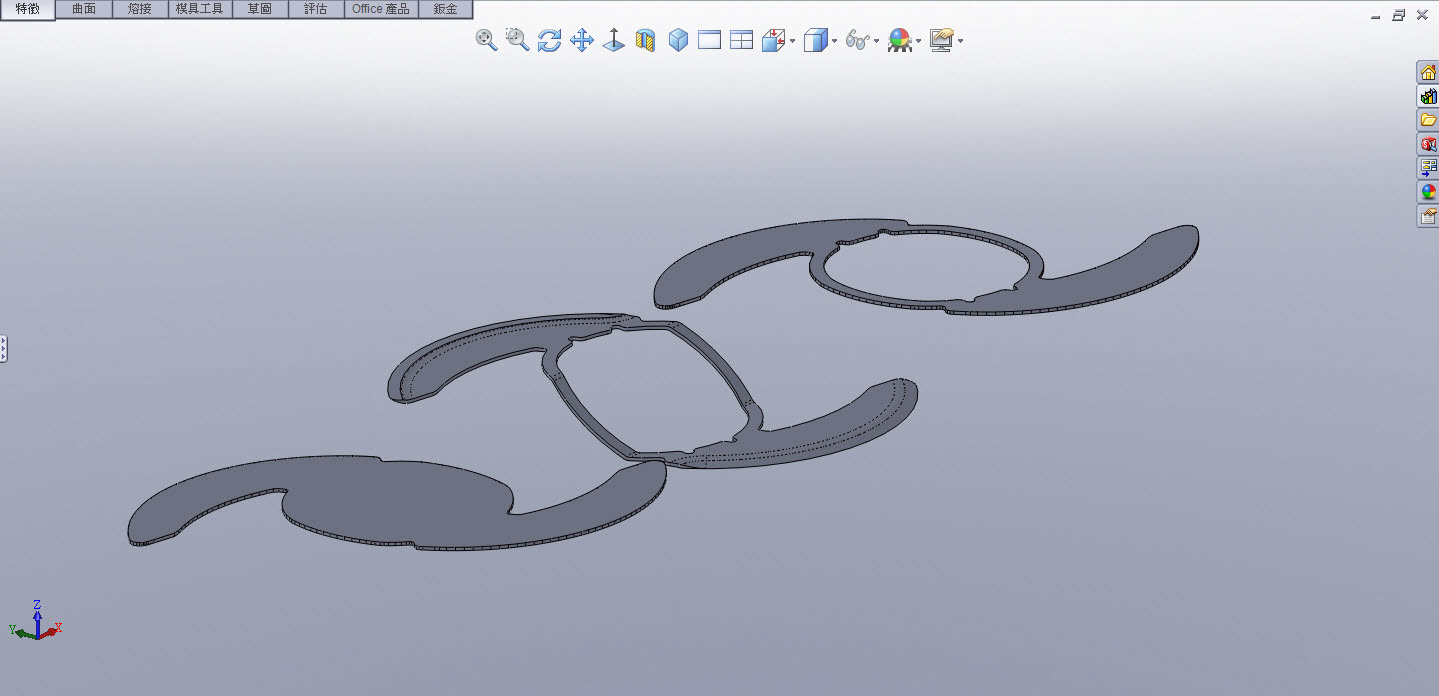Viewport: 1439px width, 696px height.
Task: Click the Hide/Show Items glasses icon
Action: (x=857, y=40)
